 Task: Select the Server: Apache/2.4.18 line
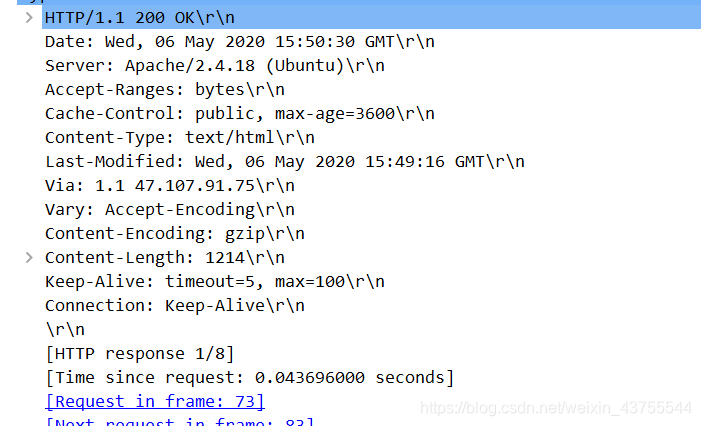[x=215, y=66]
